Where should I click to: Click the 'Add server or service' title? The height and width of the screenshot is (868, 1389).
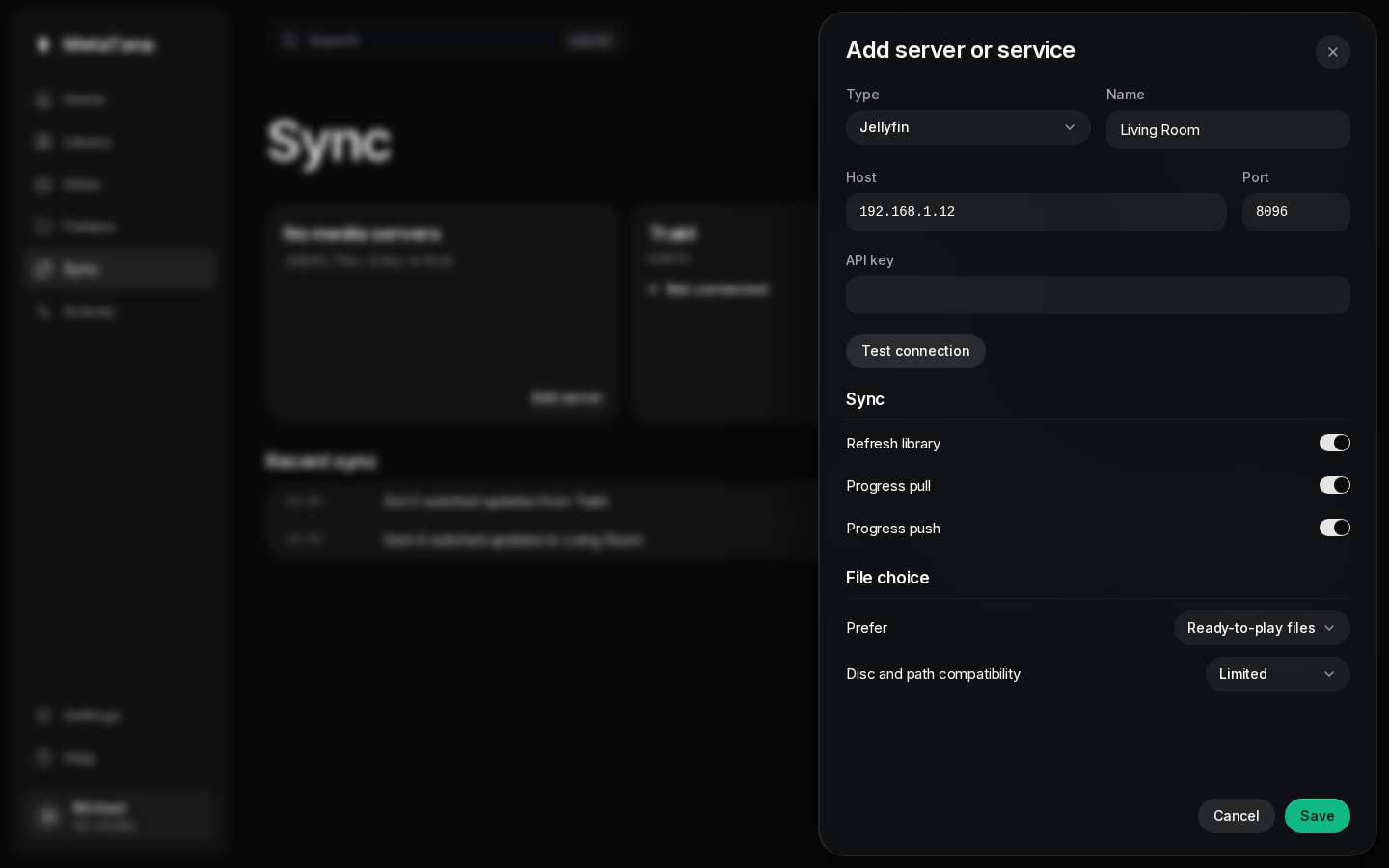click(960, 50)
